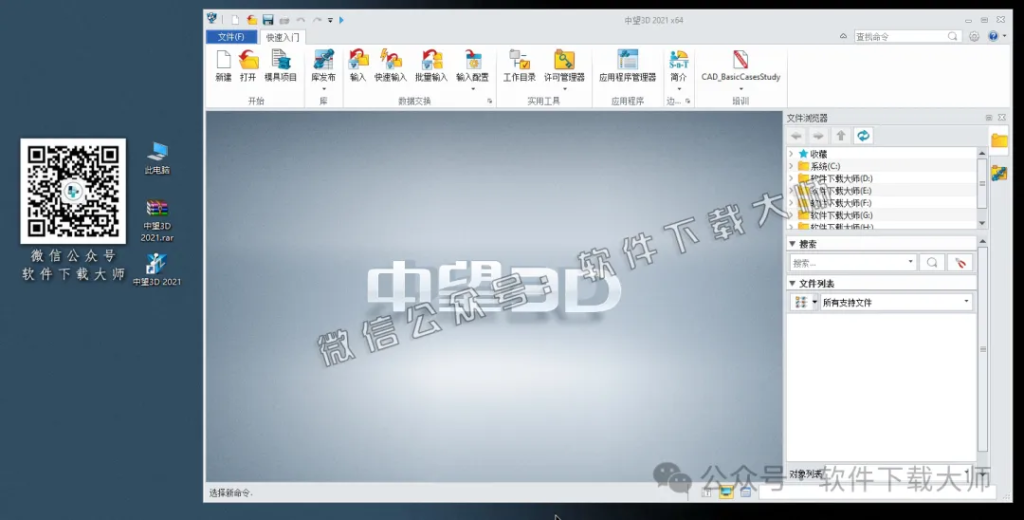Image resolution: width=1024 pixels, height=520 pixels.
Task: Click the redo arrow in quick access toolbar
Action: coord(317,20)
